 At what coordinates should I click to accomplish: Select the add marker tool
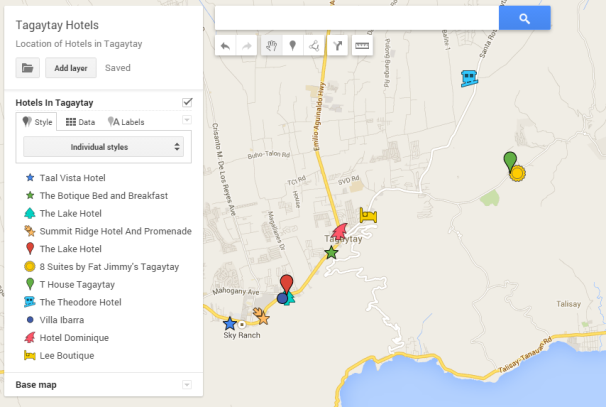293,46
